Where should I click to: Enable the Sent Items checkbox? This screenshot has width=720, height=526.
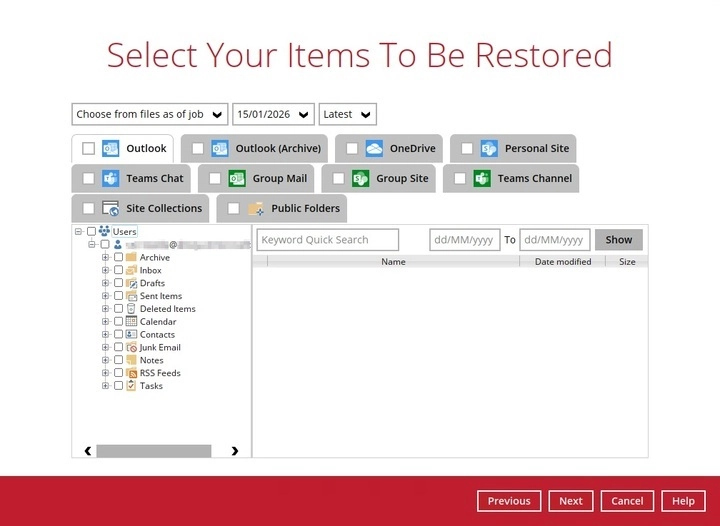(x=119, y=296)
